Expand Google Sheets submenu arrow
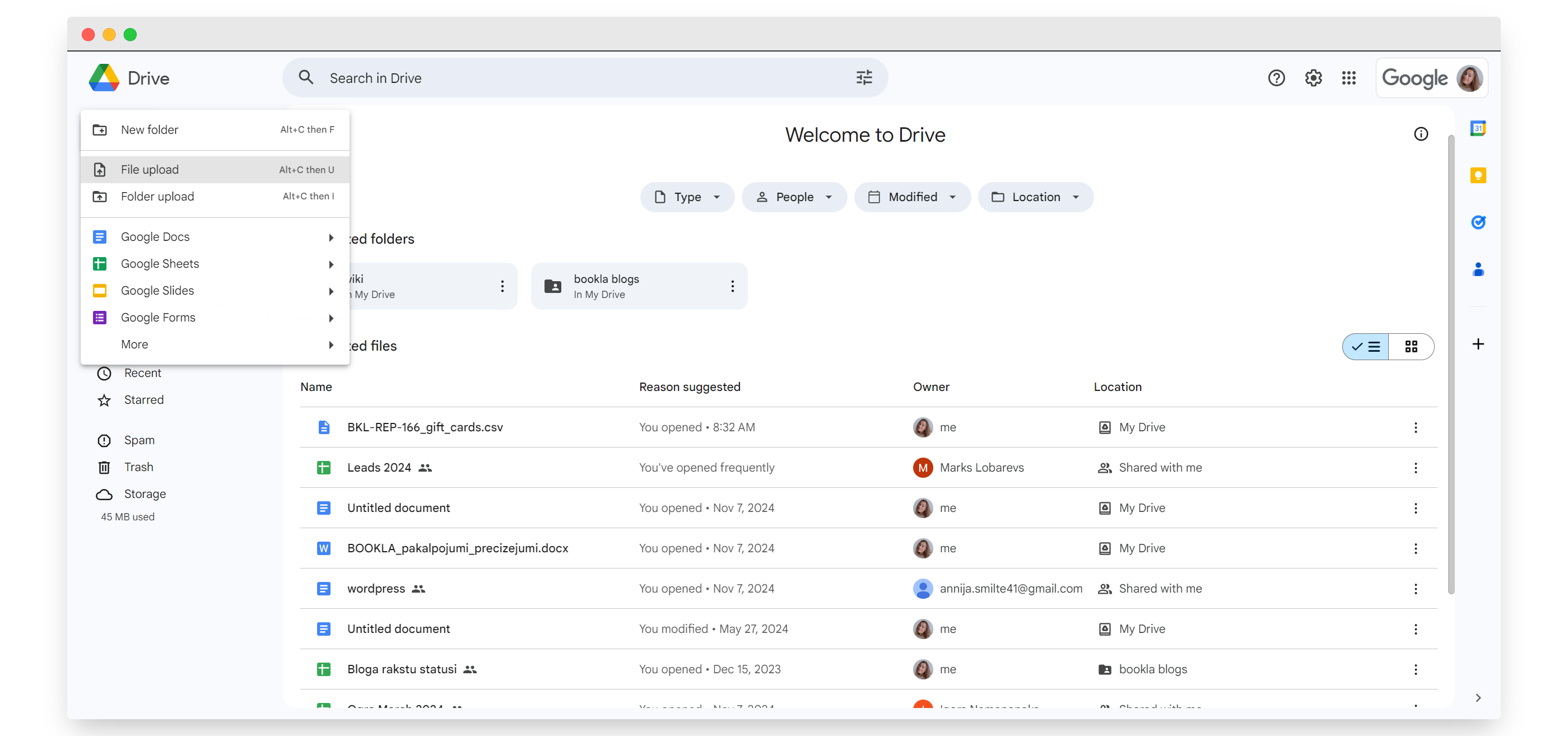The height and width of the screenshot is (736, 1568). [x=331, y=264]
